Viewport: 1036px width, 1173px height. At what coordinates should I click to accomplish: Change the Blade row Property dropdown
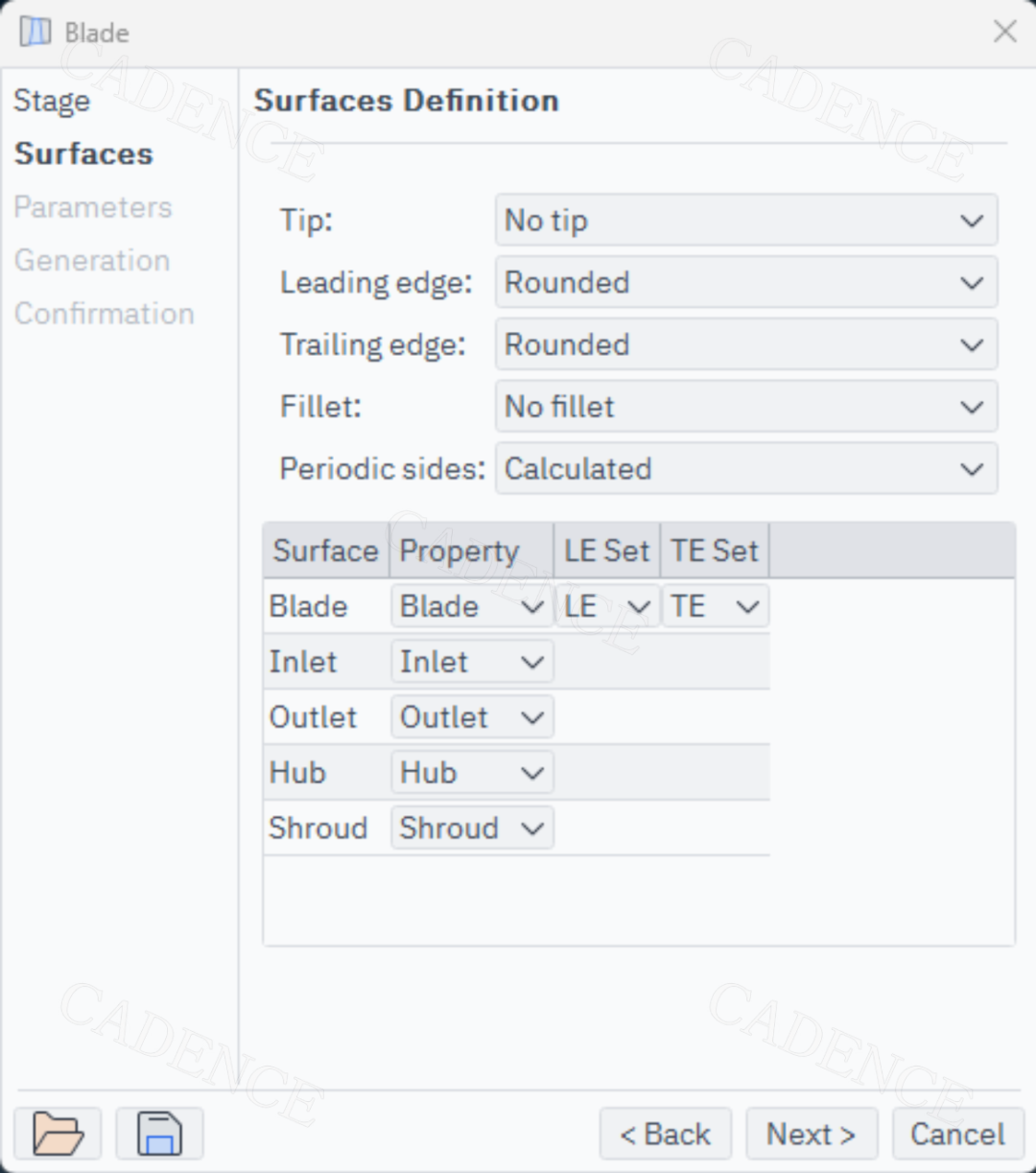pos(472,606)
